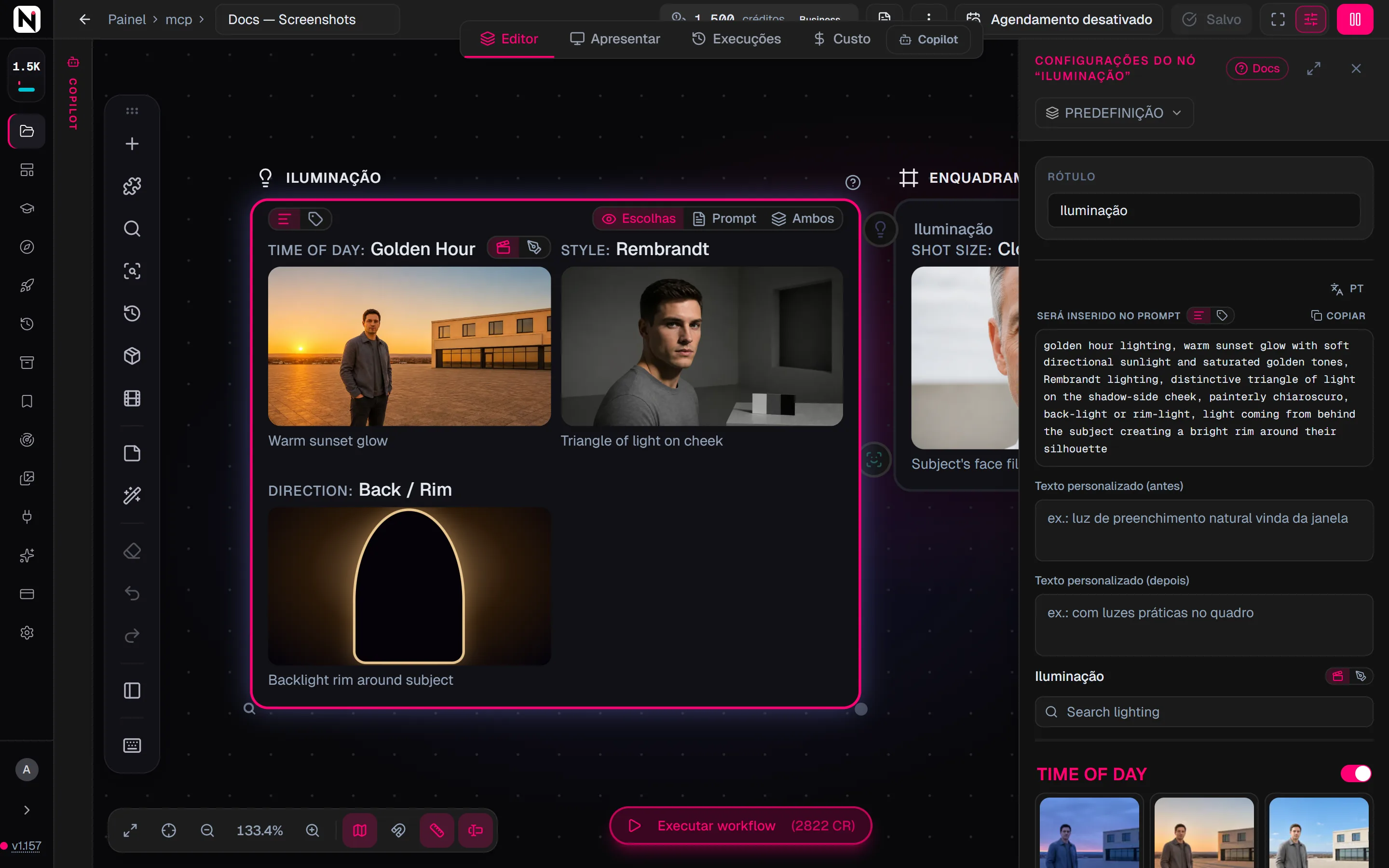Screen dimensions: 1389x868
Task: Select Prompt view mode
Action: tap(724, 219)
